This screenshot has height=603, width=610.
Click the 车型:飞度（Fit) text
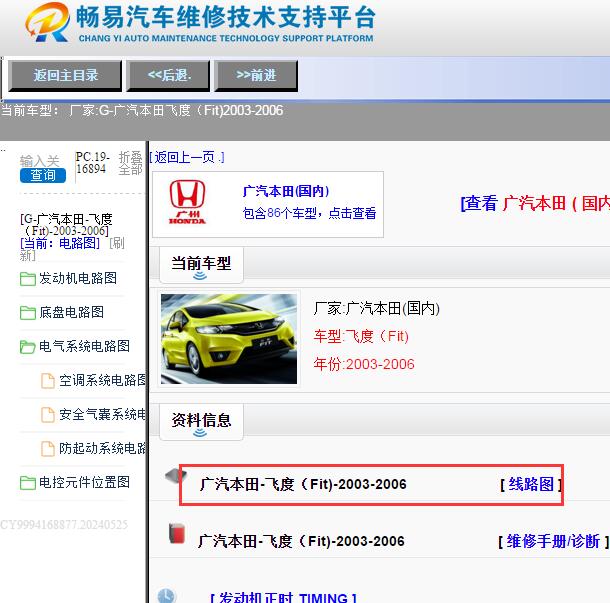(x=361, y=337)
